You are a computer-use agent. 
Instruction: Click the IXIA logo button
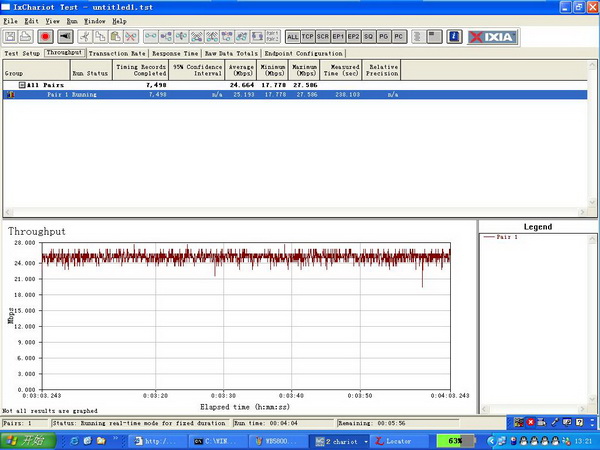tap(491, 36)
